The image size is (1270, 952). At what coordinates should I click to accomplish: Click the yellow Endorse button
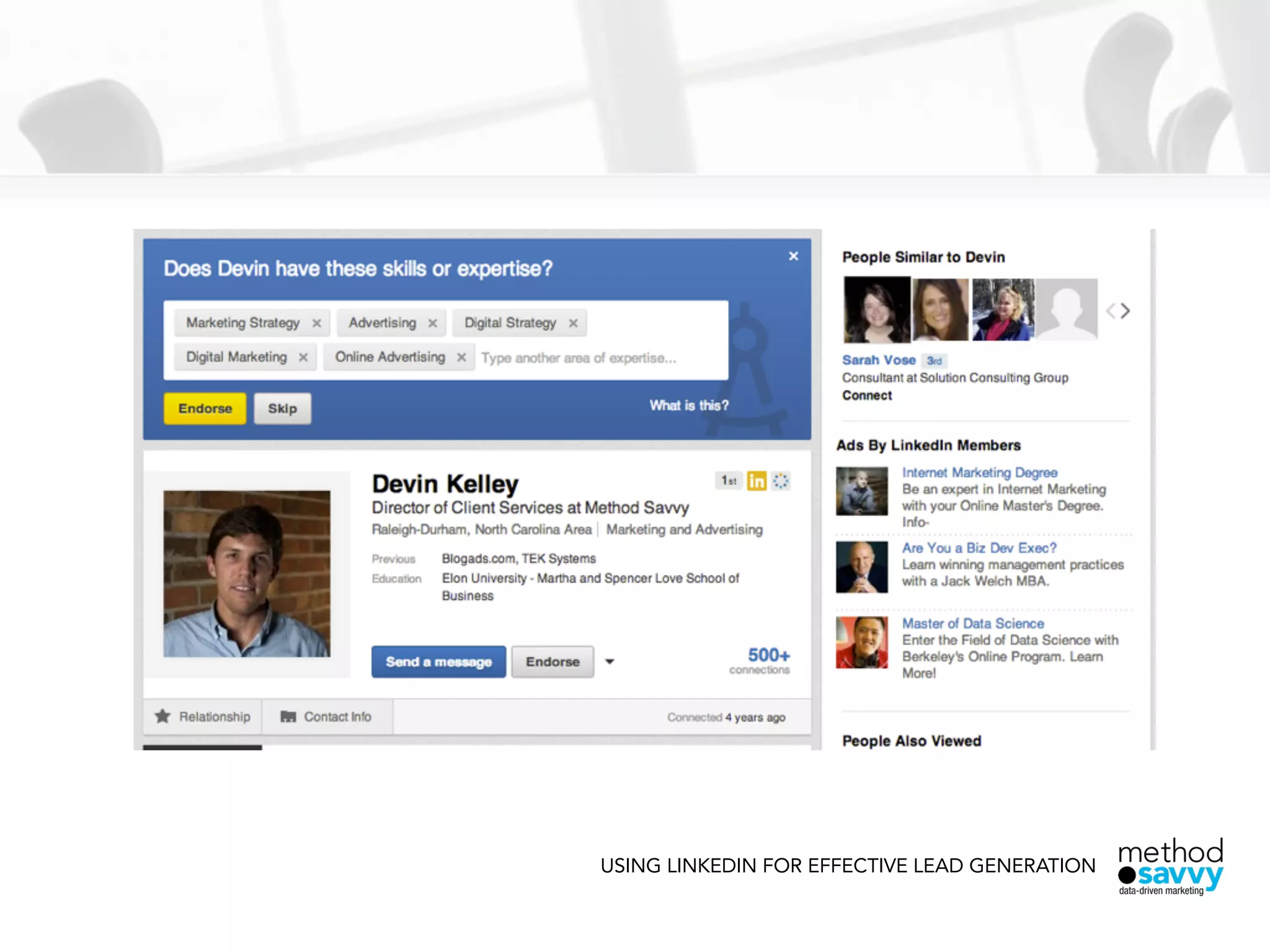pos(205,408)
